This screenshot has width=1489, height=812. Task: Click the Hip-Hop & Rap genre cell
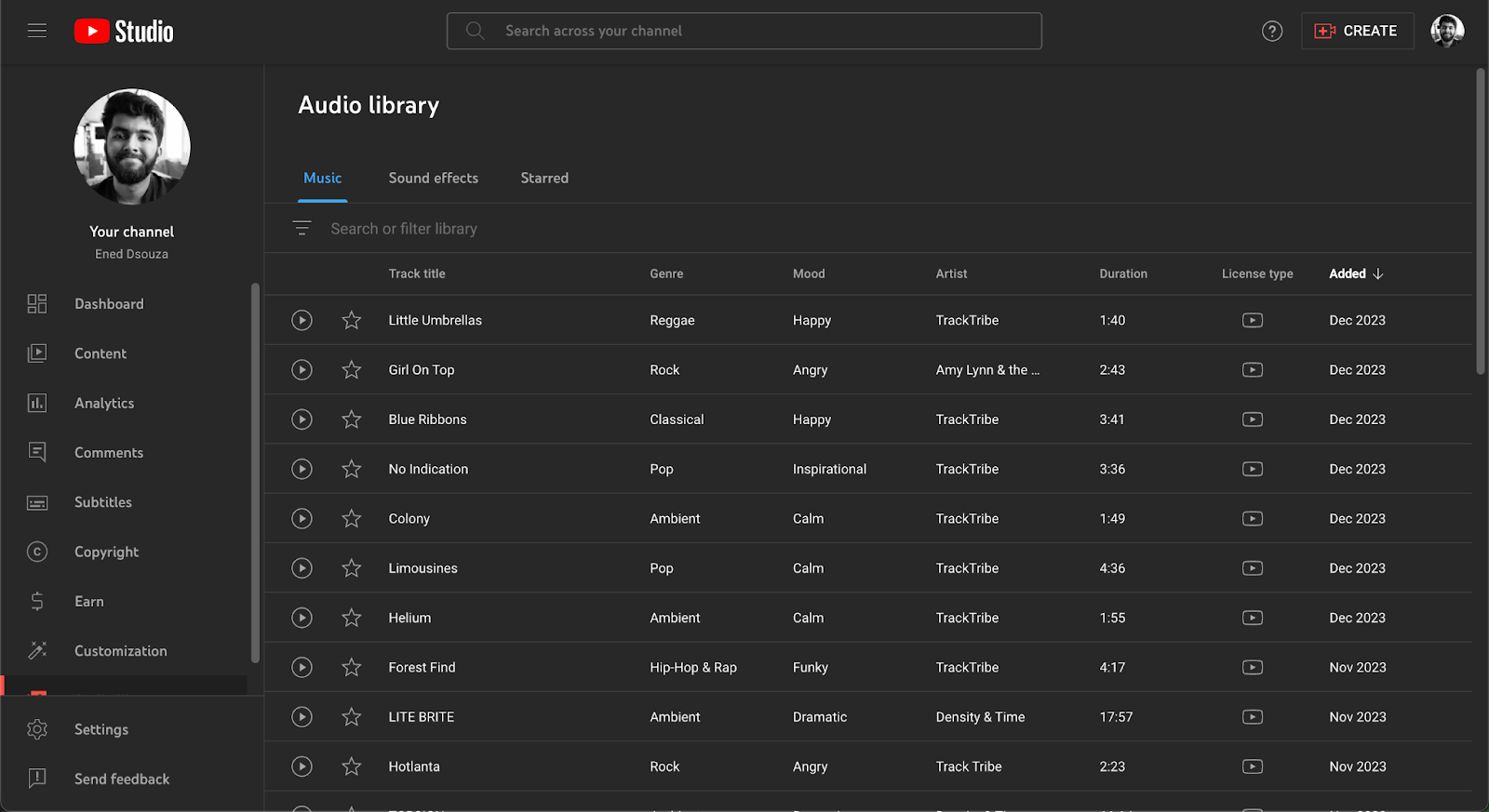tap(693, 667)
